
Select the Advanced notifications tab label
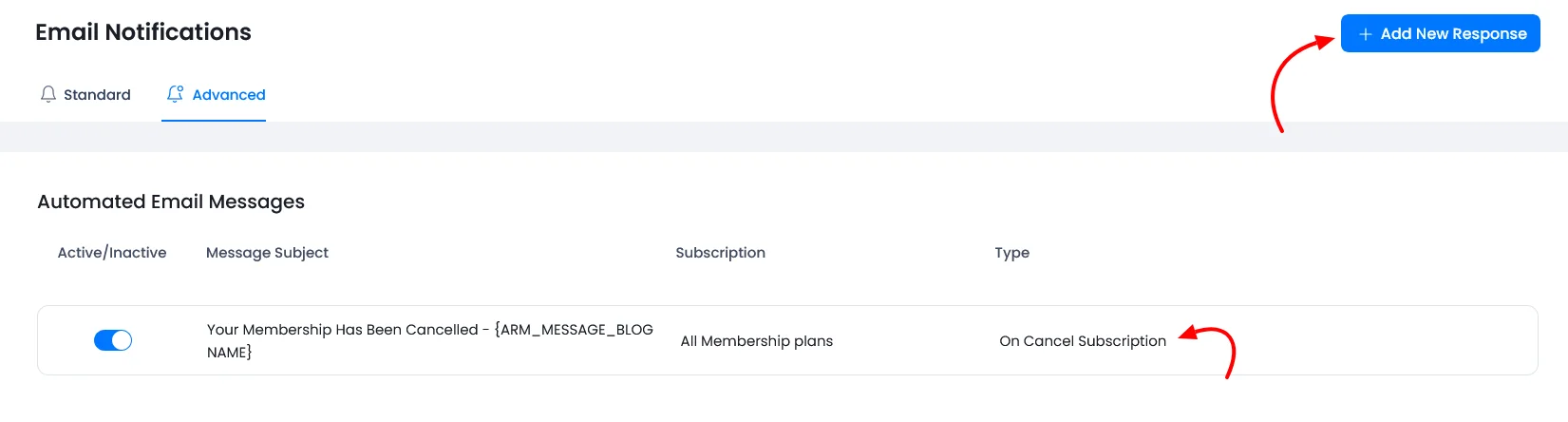point(229,95)
